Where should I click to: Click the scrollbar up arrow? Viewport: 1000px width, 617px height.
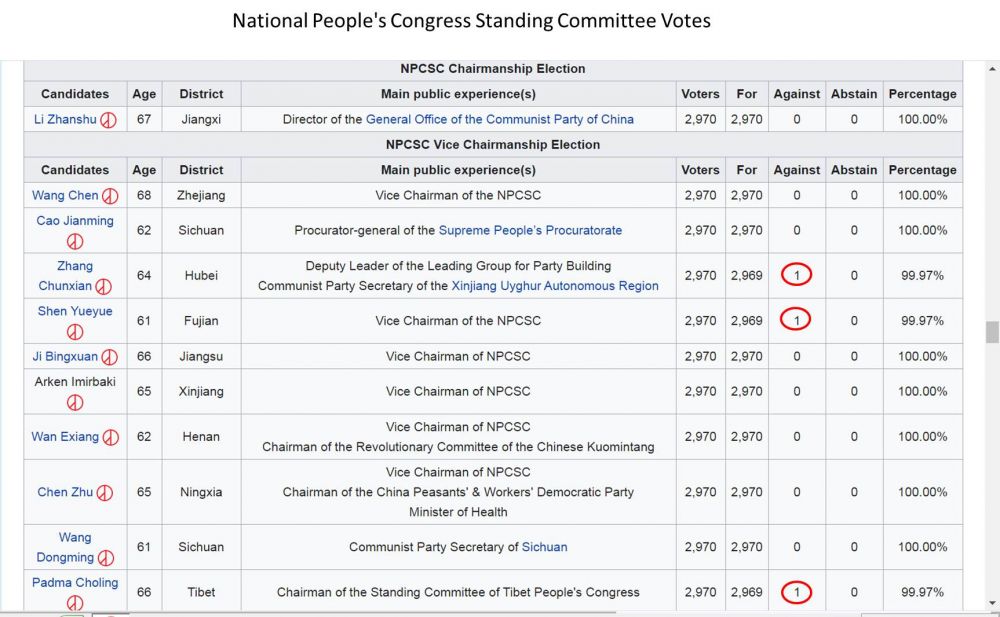click(x=992, y=69)
